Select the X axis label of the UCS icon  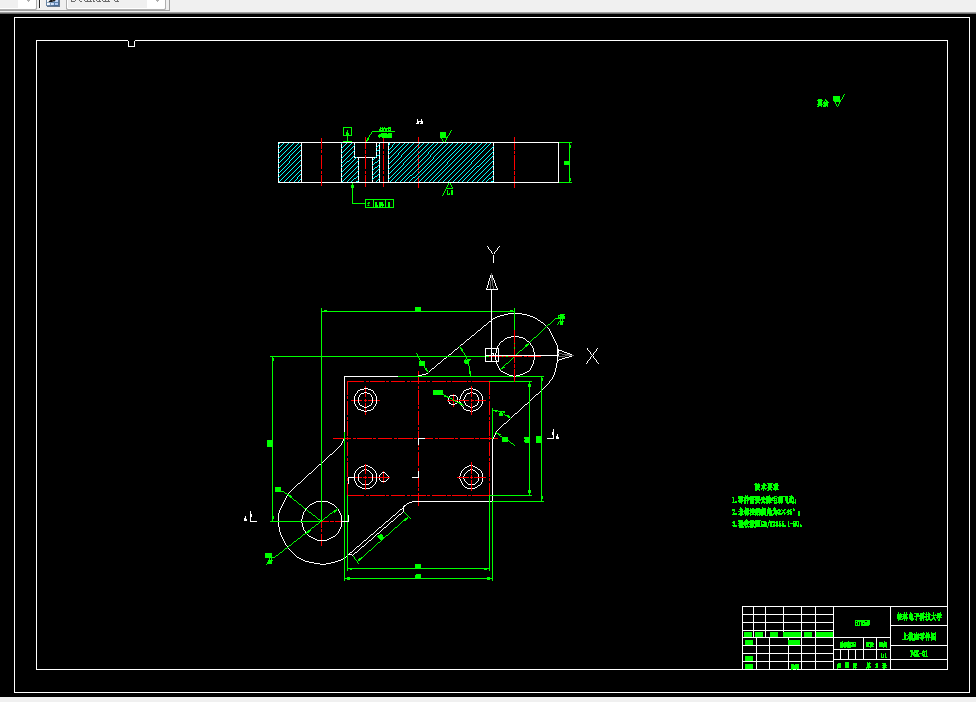(592, 356)
